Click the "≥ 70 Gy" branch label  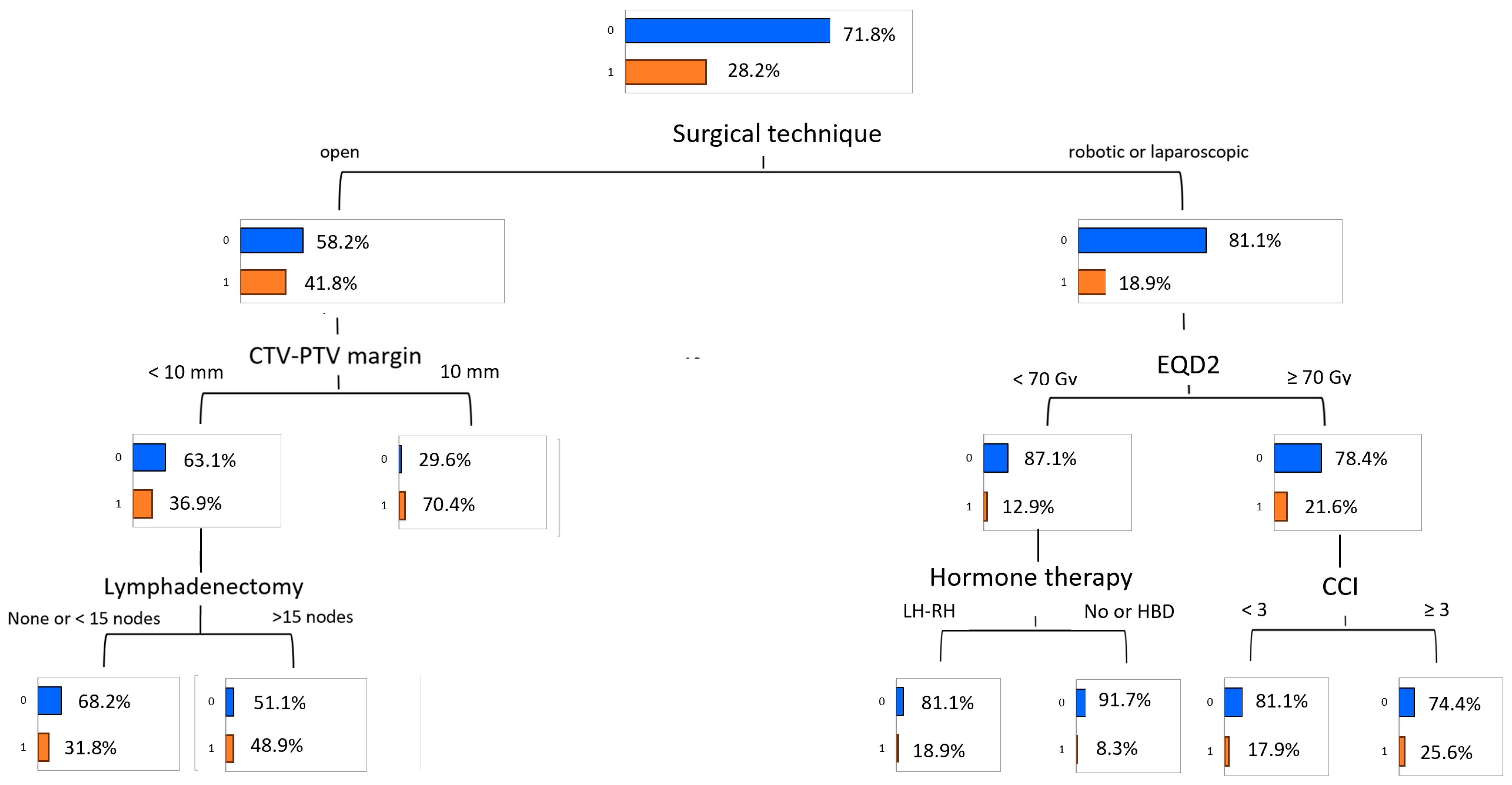tap(1319, 377)
